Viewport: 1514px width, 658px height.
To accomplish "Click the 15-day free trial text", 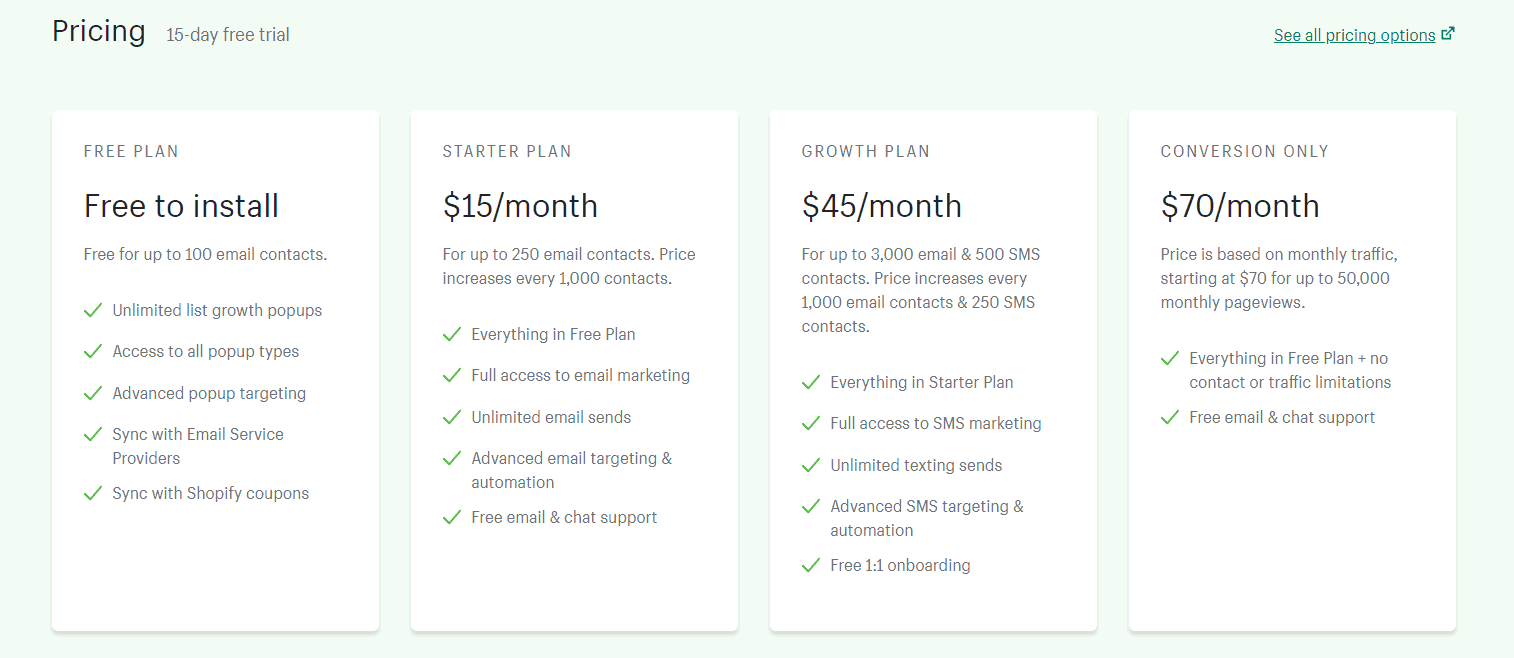I will pyautogui.click(x=227, y=34).
